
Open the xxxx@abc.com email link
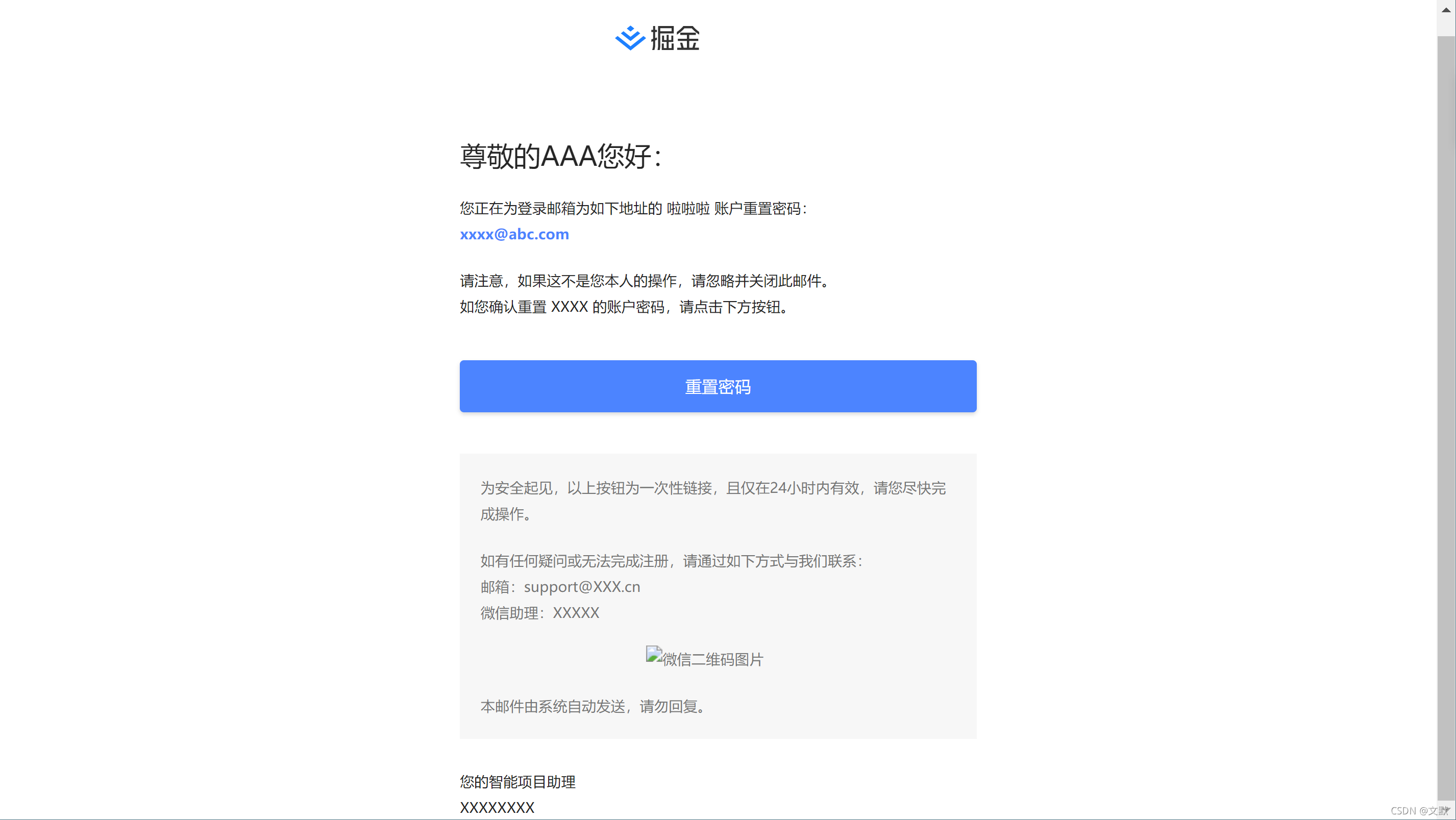click(x=514, y=234)
